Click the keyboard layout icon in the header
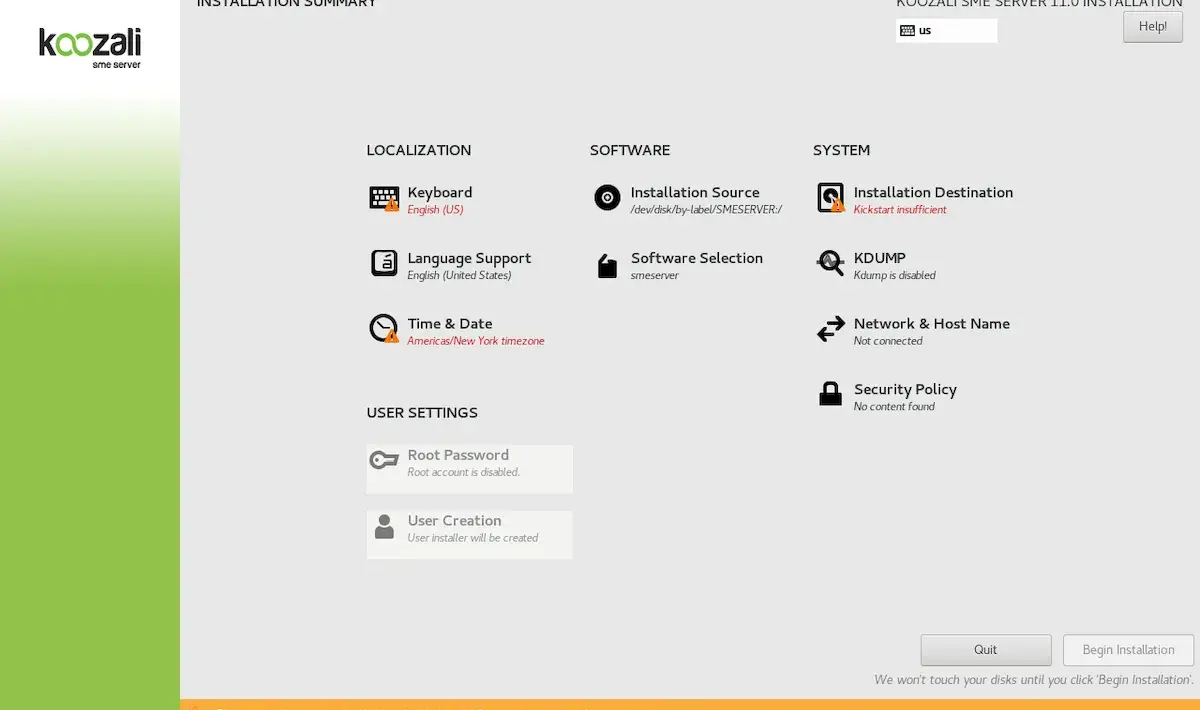This screenshot has height=710, width=1200. pyautogui.click(x=907, y=30)
